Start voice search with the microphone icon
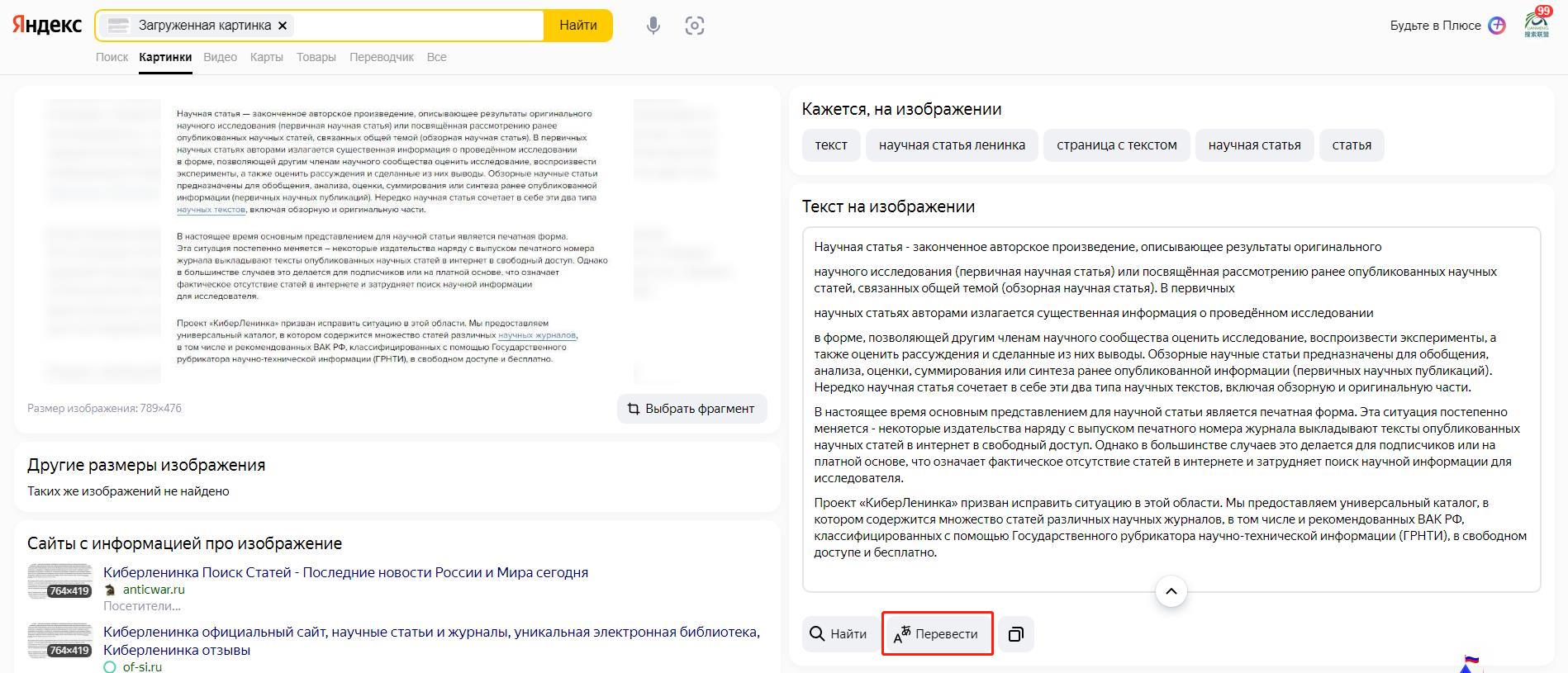 click(x=653, y=26)
